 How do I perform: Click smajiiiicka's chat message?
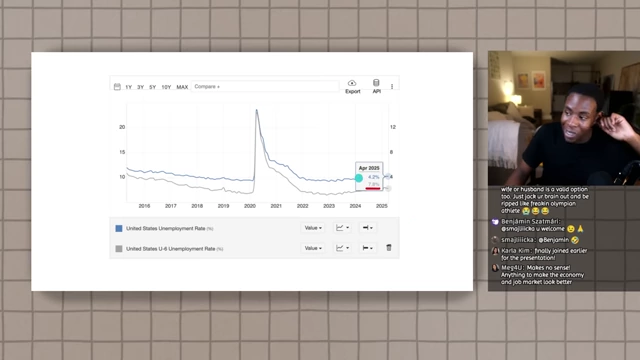point(558,240)
